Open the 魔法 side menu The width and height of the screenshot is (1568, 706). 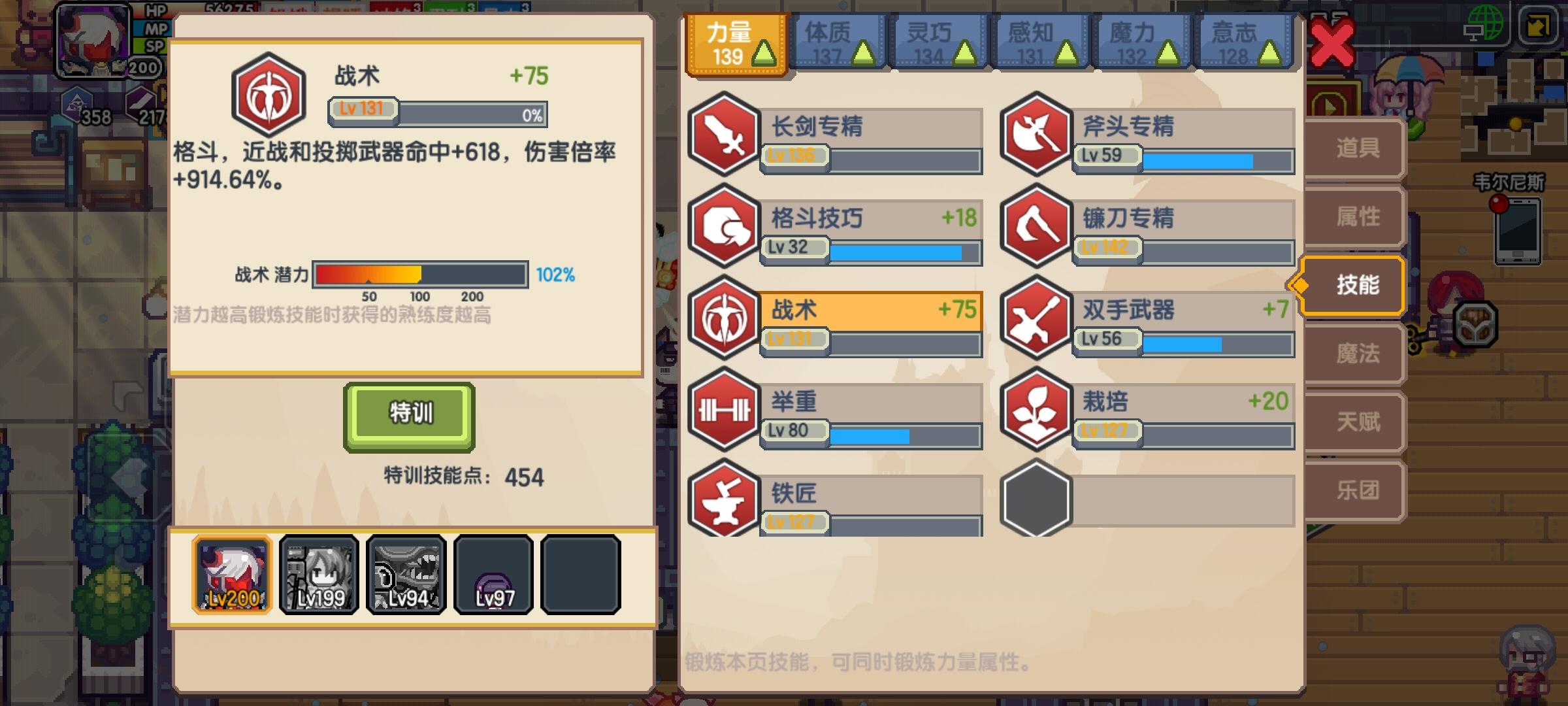(x=1356, y=354)
